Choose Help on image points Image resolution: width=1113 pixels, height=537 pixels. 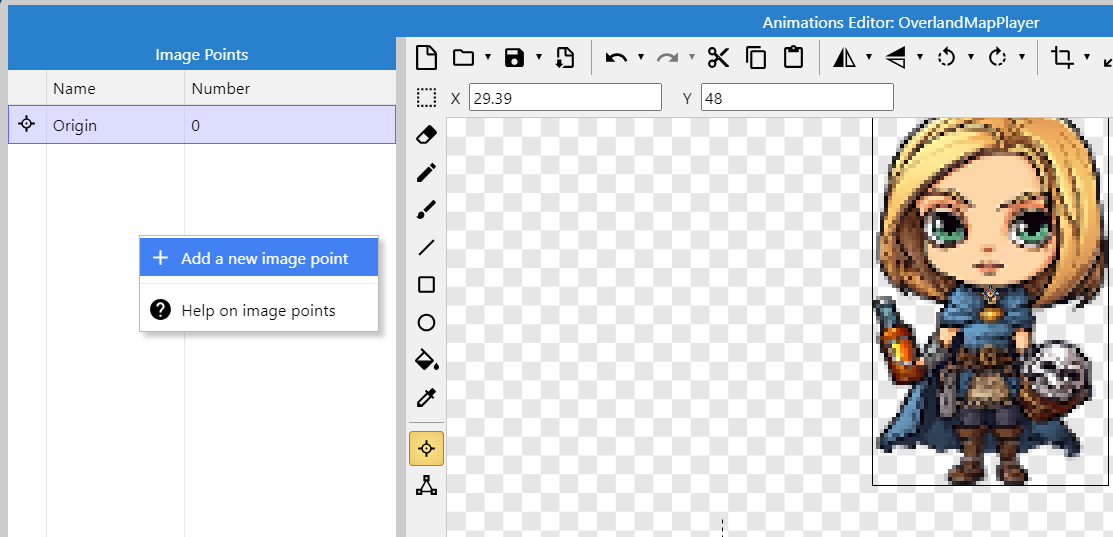point(259,310)
